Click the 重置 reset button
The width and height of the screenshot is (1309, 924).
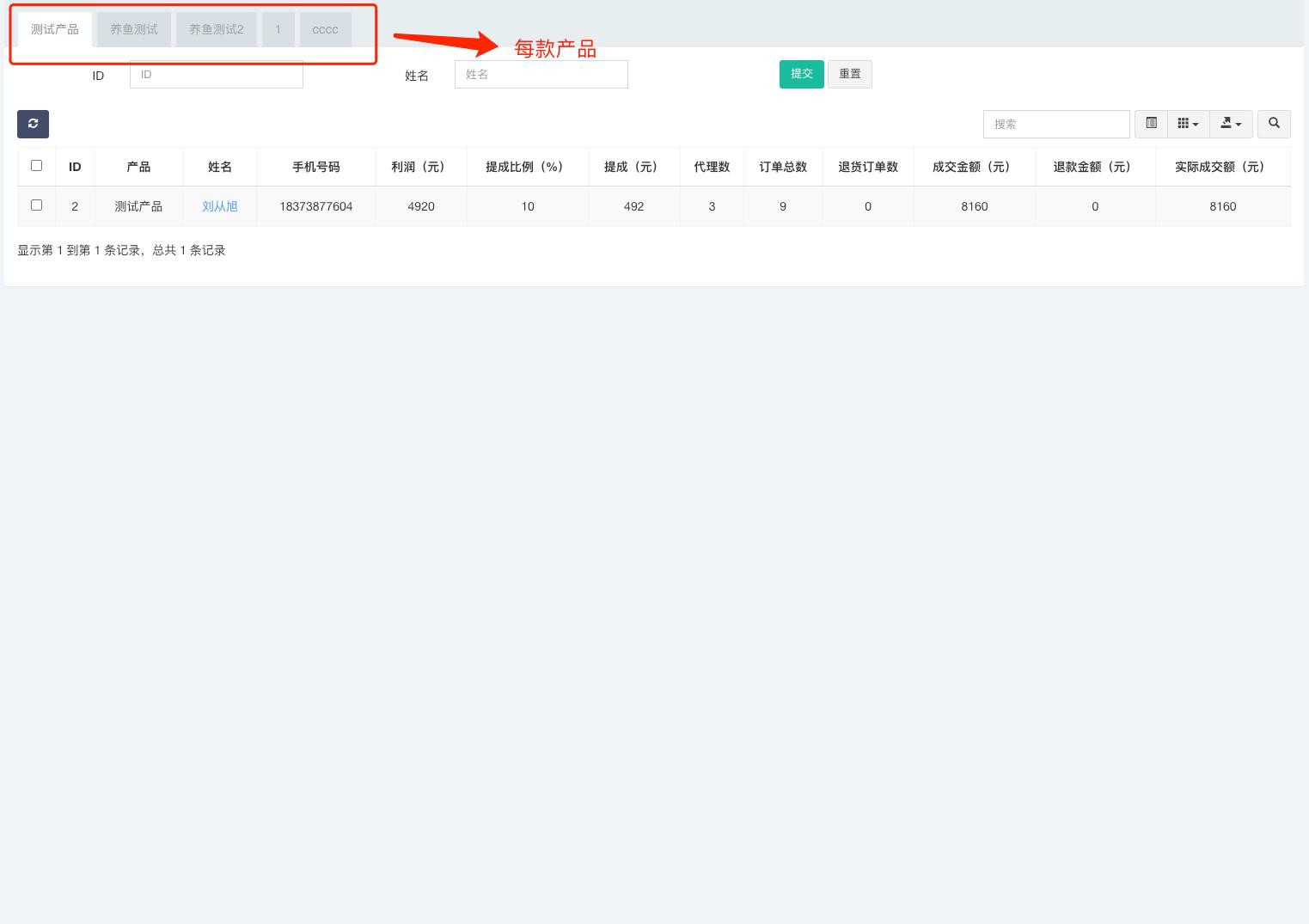[x=850, y=74]
